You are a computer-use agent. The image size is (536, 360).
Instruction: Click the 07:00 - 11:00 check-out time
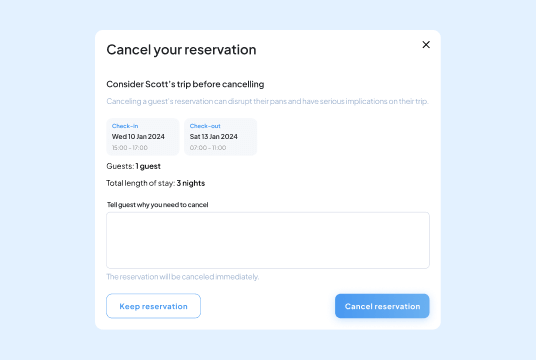[208, 148]
